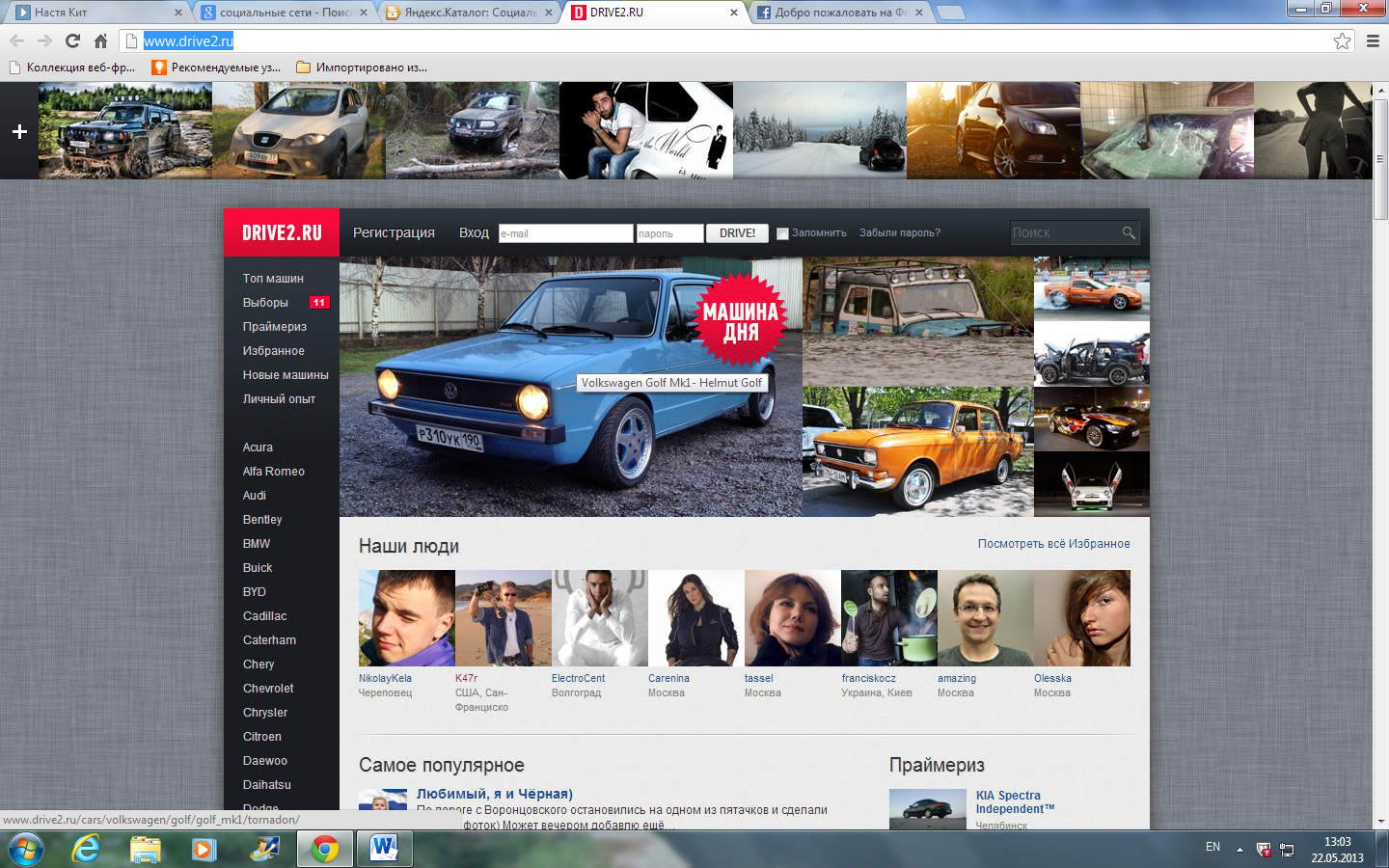Open Новые машины in the sidebar
Screen dimensions: 1389x868
click(286, 375)
